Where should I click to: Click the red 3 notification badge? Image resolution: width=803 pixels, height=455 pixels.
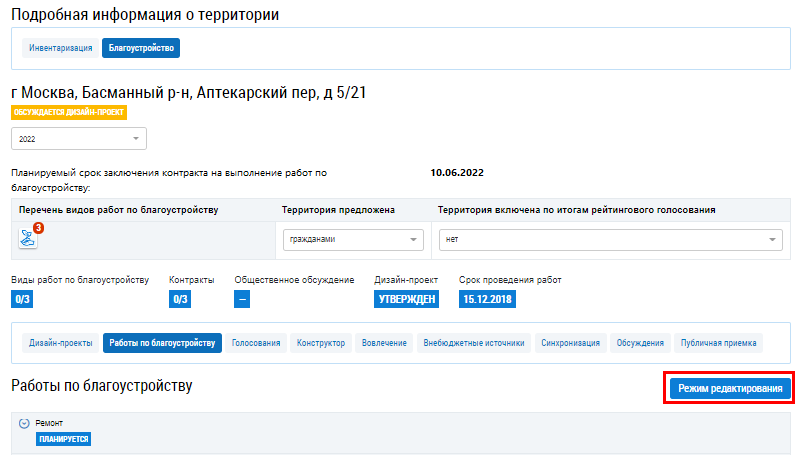[x=38, y=228]
